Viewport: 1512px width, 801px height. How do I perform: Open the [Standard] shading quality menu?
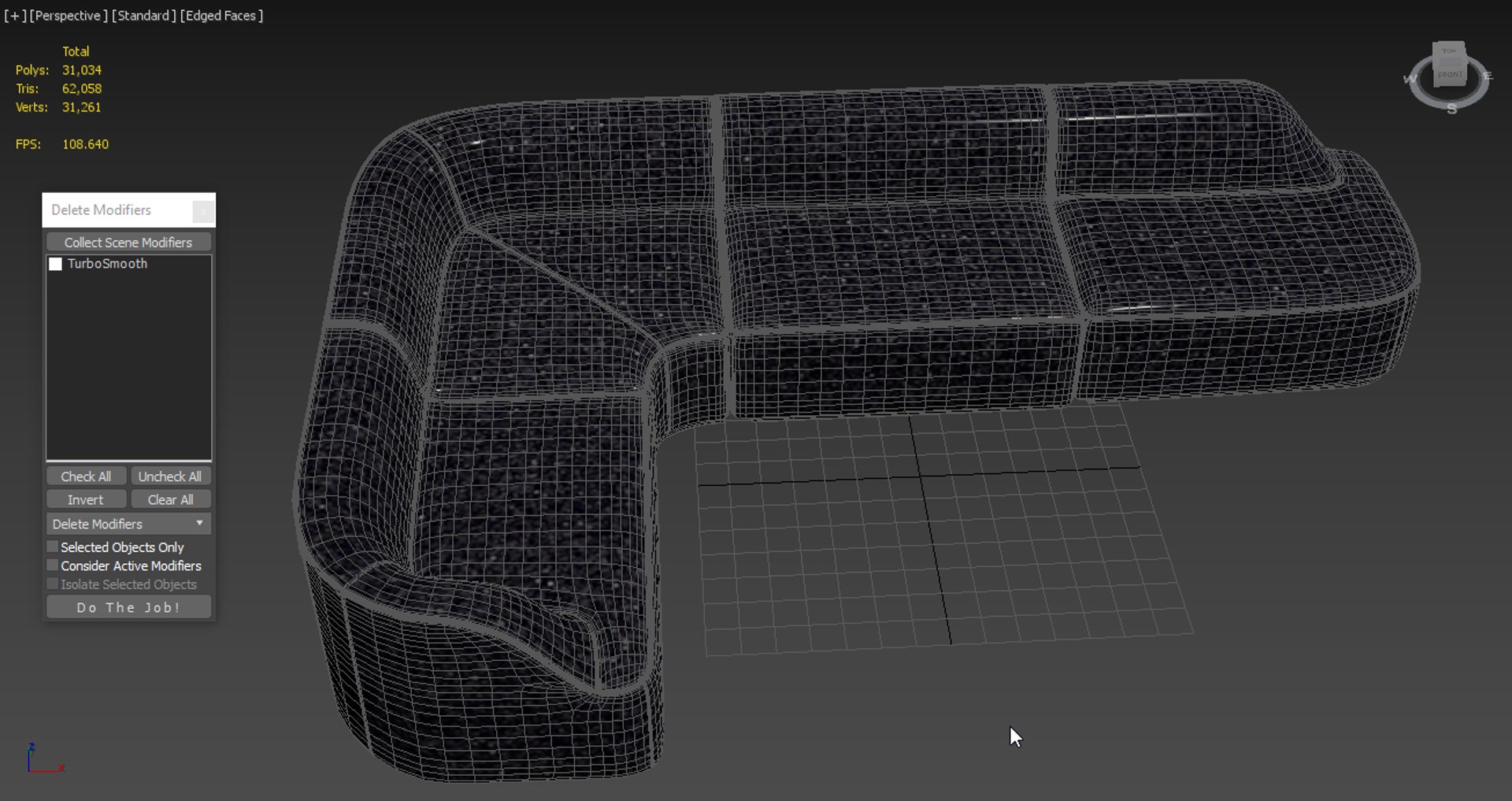pos(144,16)
